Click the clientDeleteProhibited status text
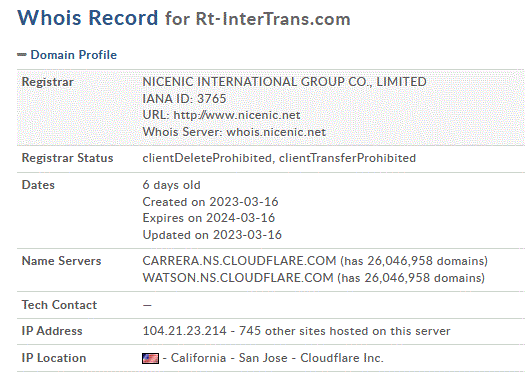The image size is (526, 374). [207, 158]
